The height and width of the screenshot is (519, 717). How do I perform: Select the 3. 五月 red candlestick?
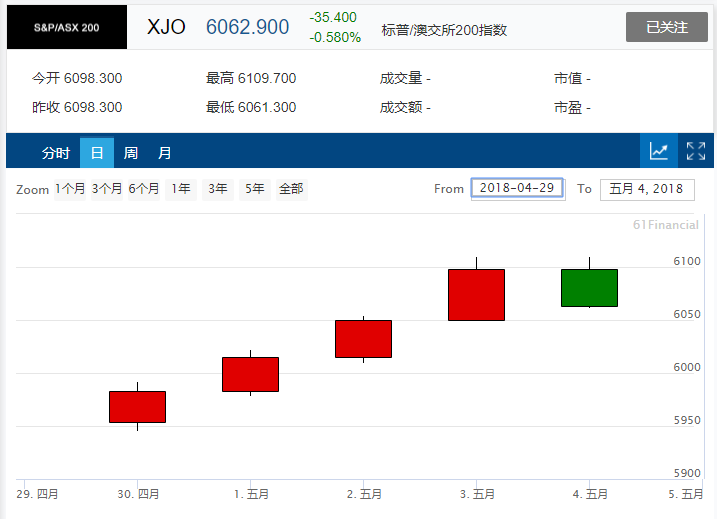click(x=476, y=295)
